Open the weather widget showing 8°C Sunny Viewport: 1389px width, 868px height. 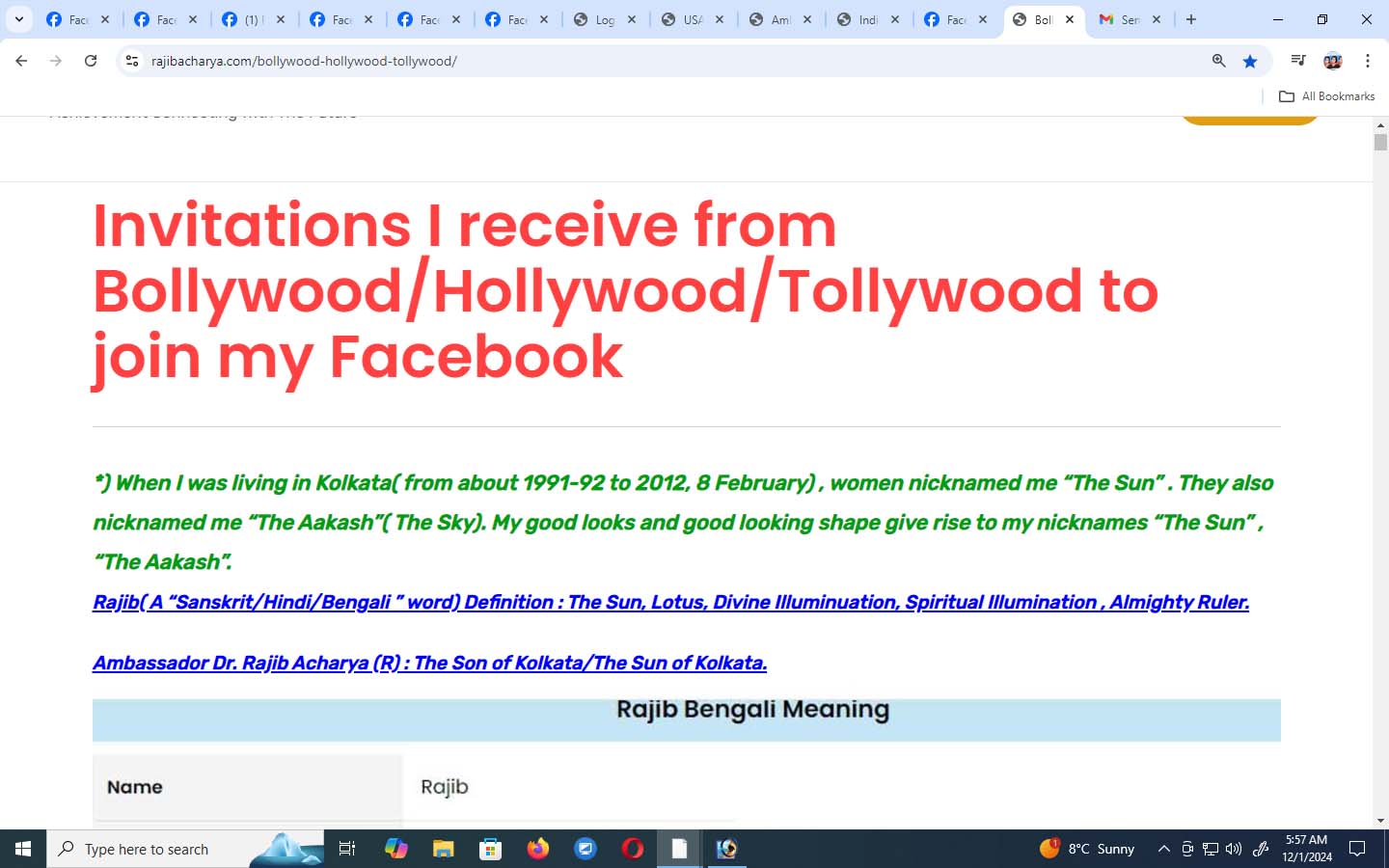pyautogui.click(x=1087, y=849)
